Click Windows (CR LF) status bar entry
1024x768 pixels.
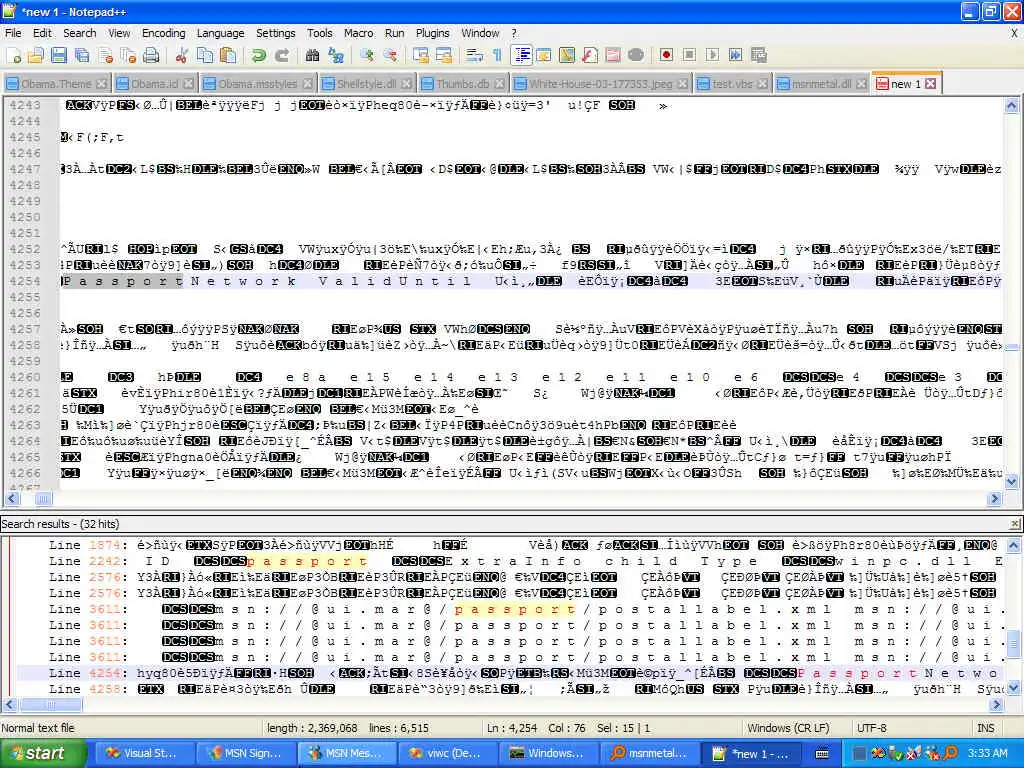pyautogui.click(x=788, y=728)
